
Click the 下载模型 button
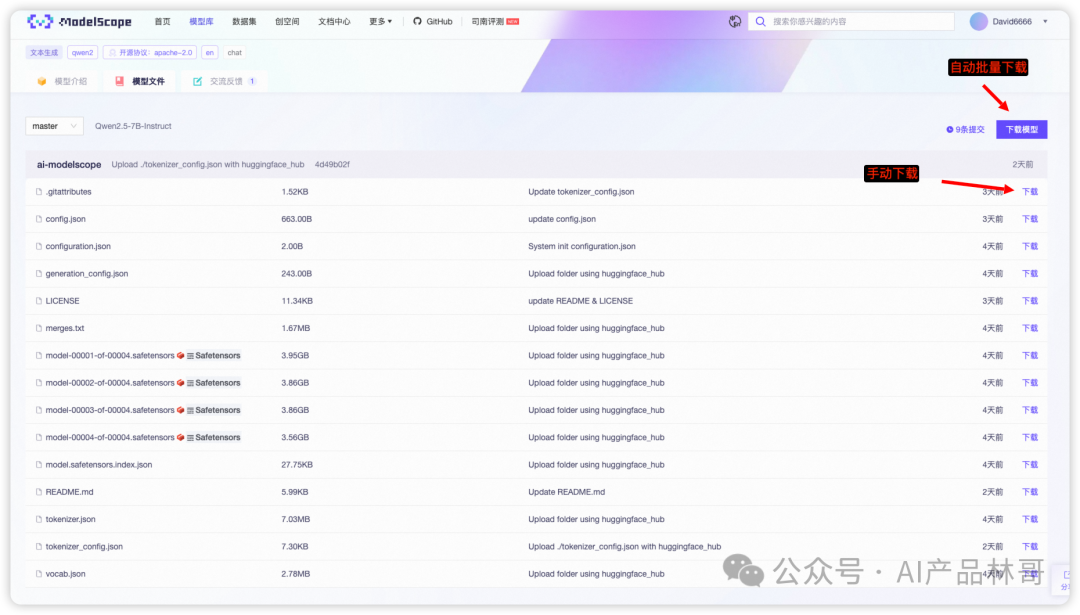(1021, 129)
